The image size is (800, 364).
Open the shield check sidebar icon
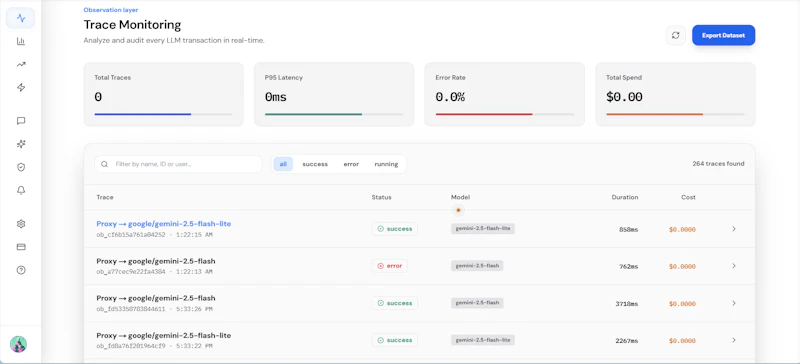pos(21,167)
